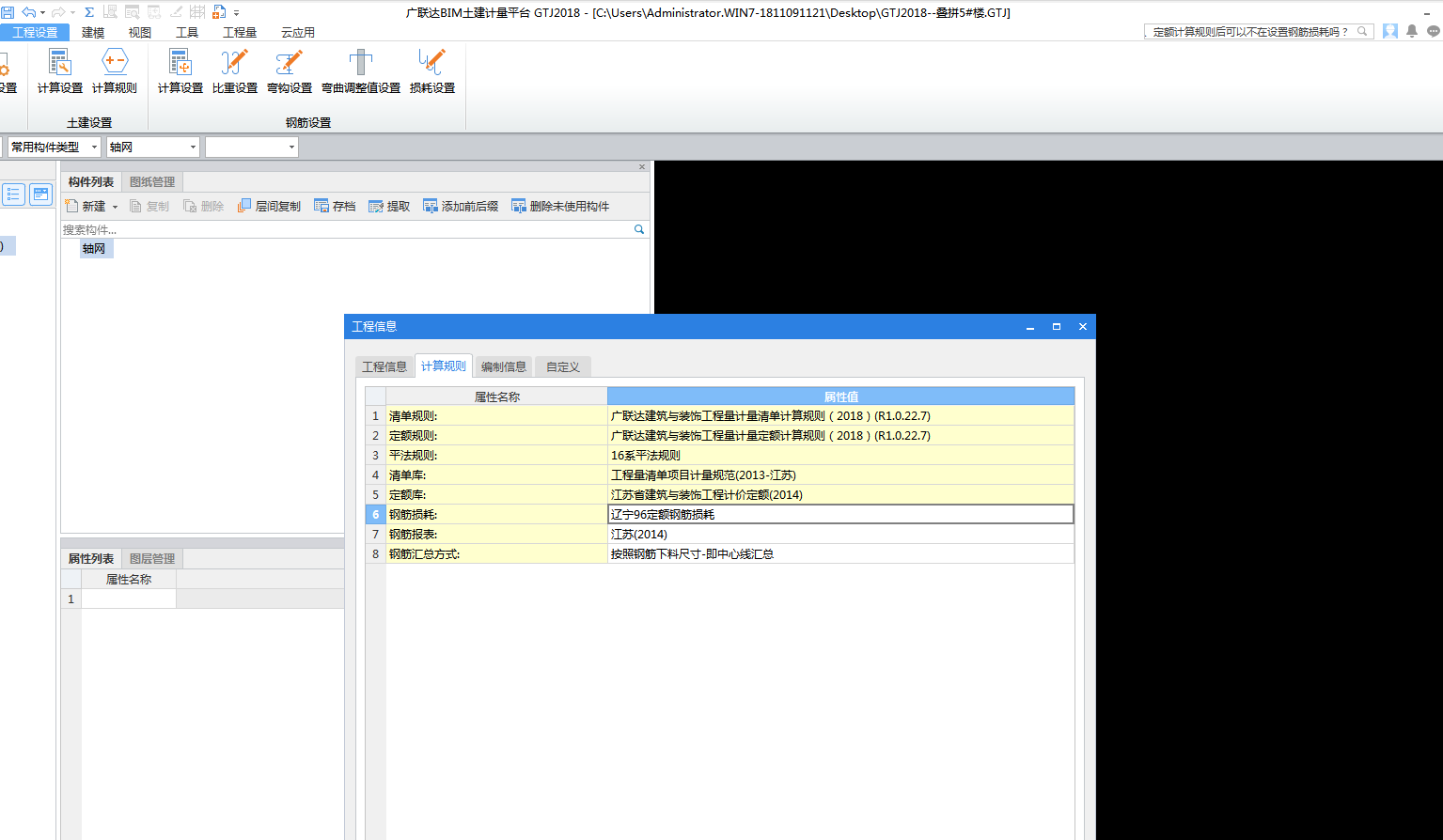This screenshot has width=1443, height=840.
Task: Click 新建 to create a component
Action: coord(86,206)
